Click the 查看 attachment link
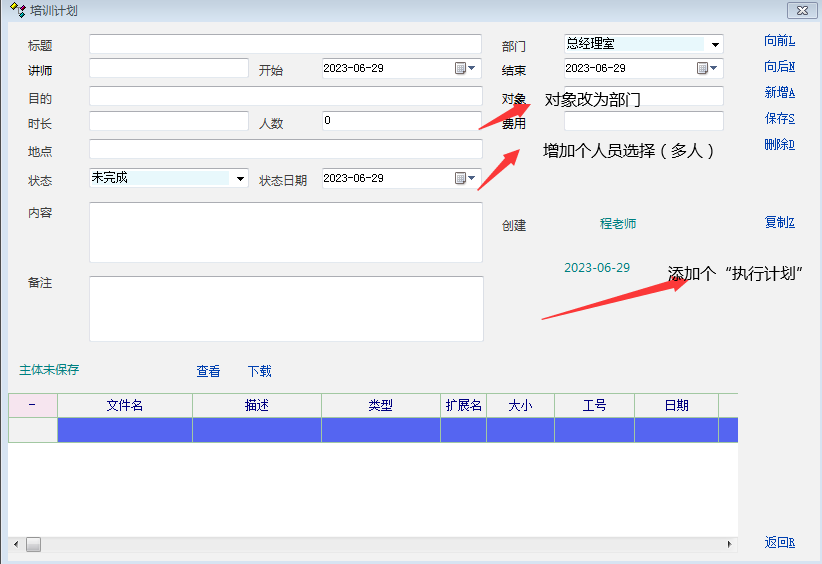This screenshot has width=822, height=564. [208, 372]
